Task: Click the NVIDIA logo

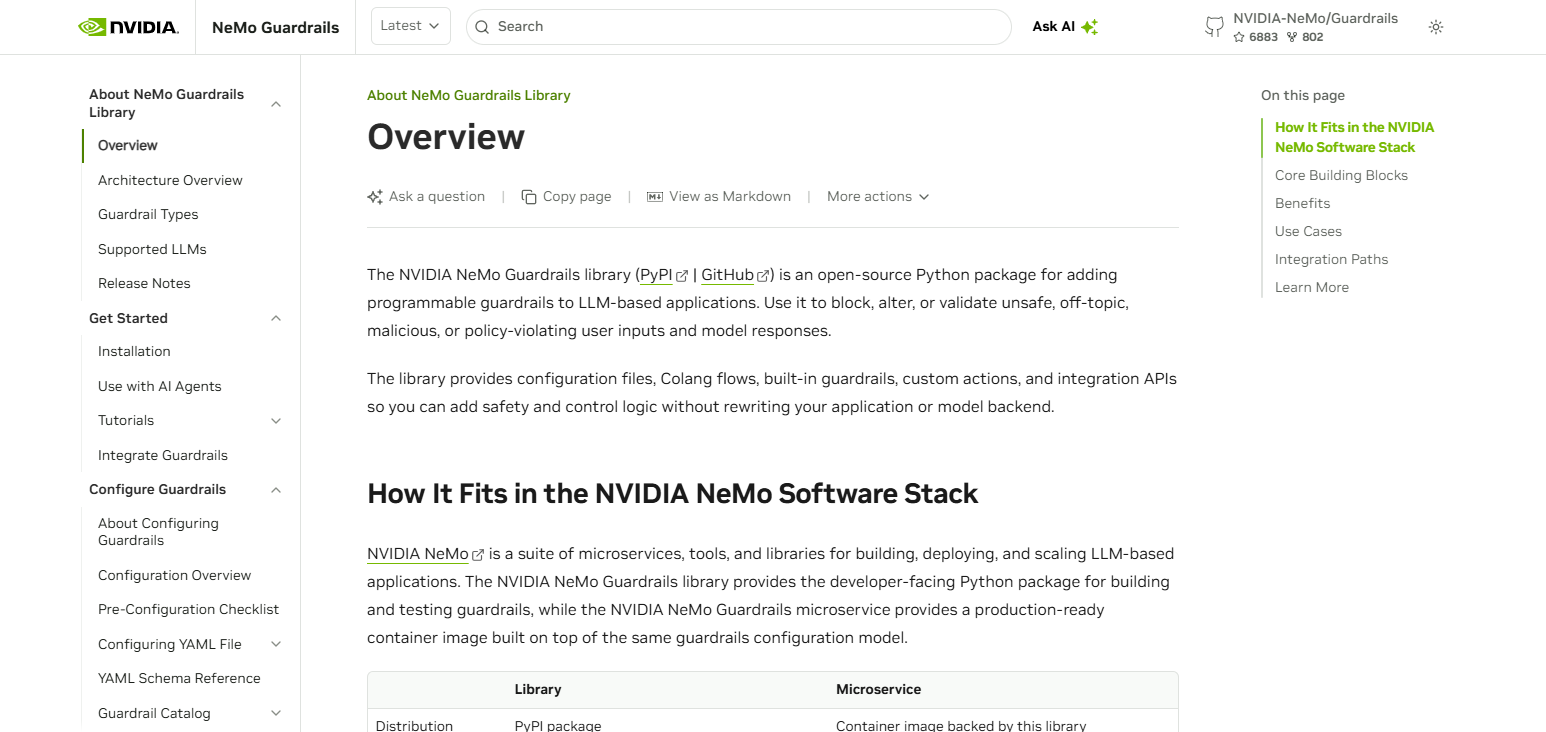Action: 128,27
